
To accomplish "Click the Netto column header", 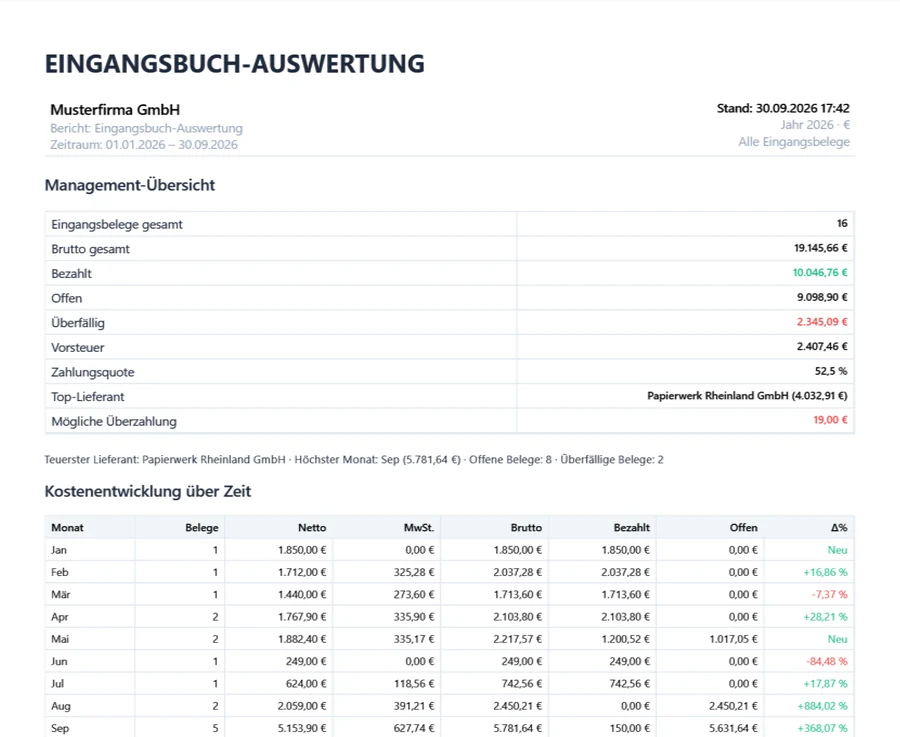I will 312,527.
